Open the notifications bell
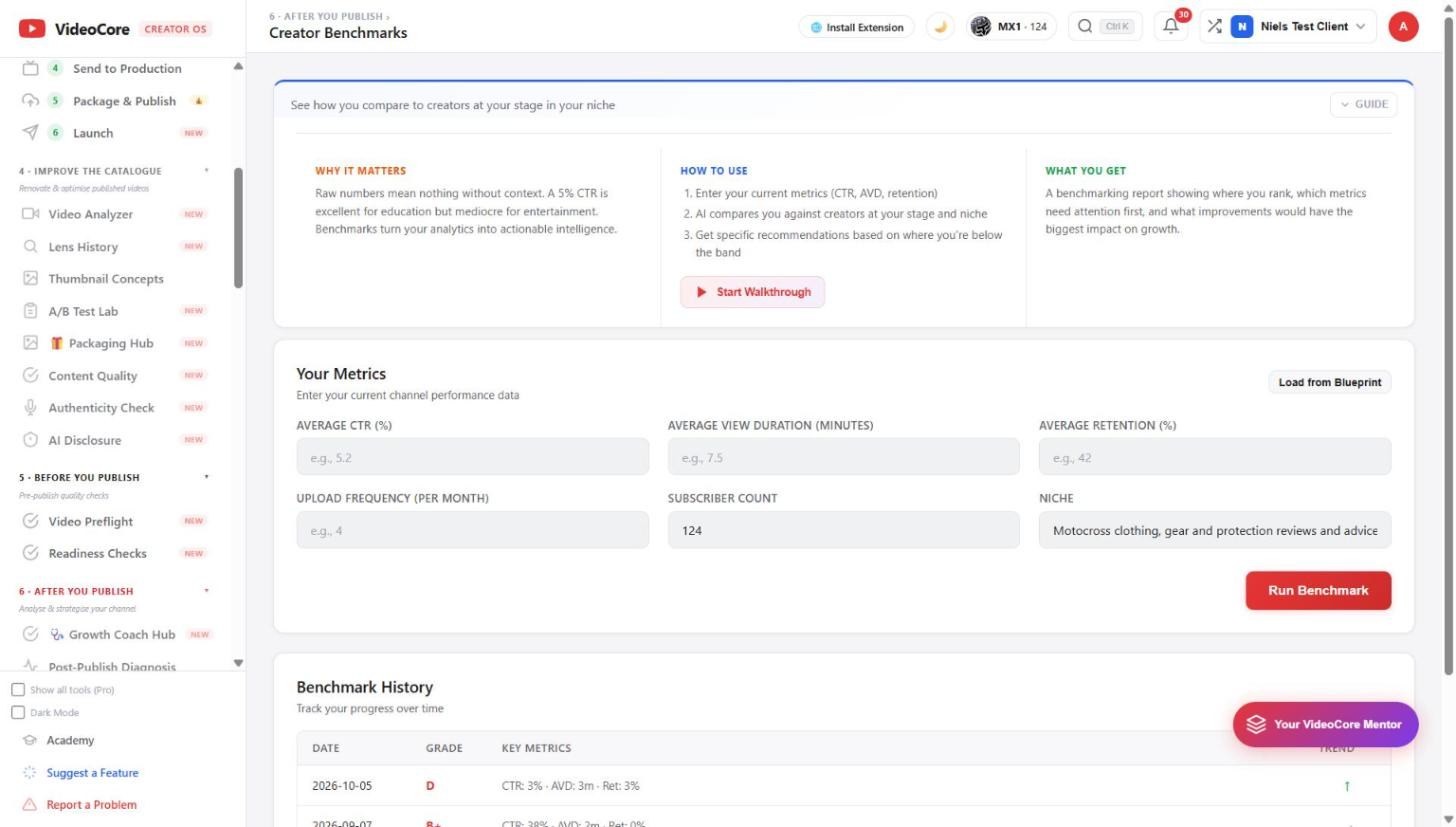1456x827 pixels. [x=1171, y=27]
